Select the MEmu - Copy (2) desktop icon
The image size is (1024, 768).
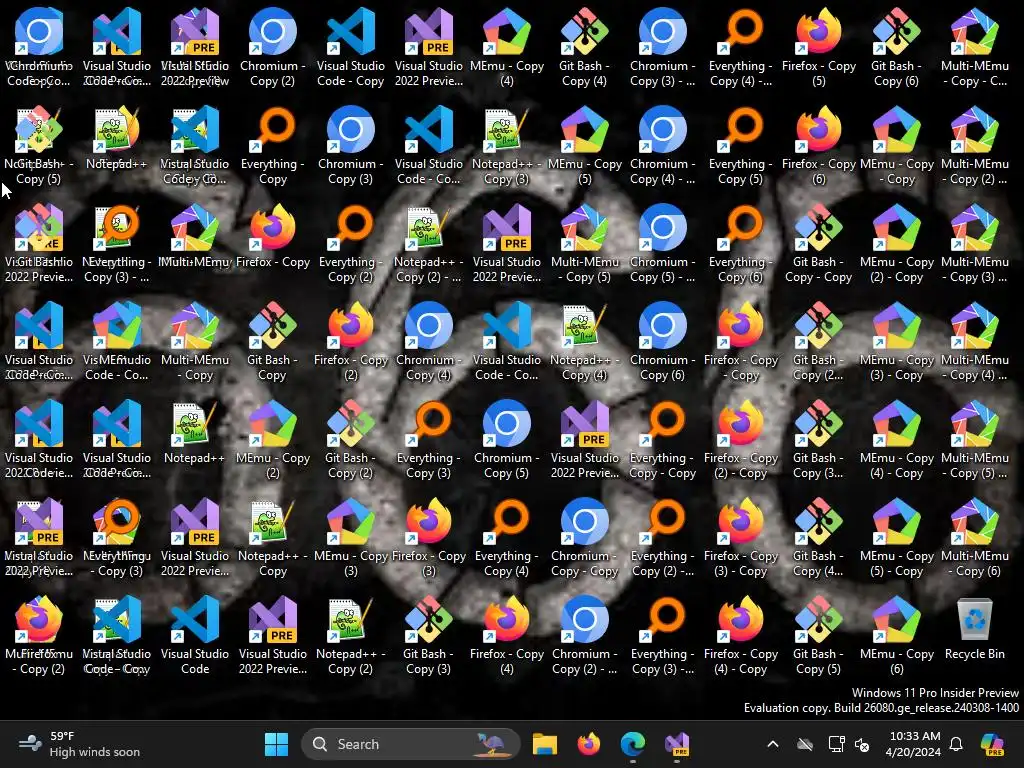[272, 440]
